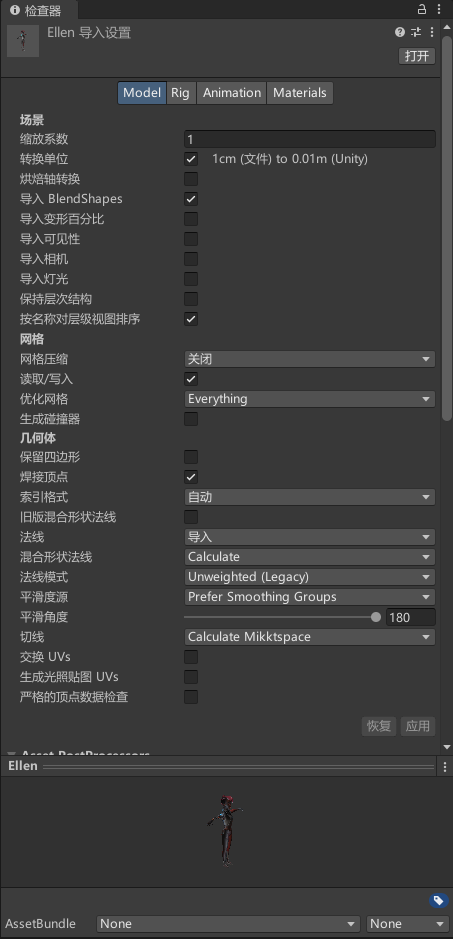The image size is (453, 939).
Task: Toggle the 导入相机 checkbox
Action: point(191,259)
